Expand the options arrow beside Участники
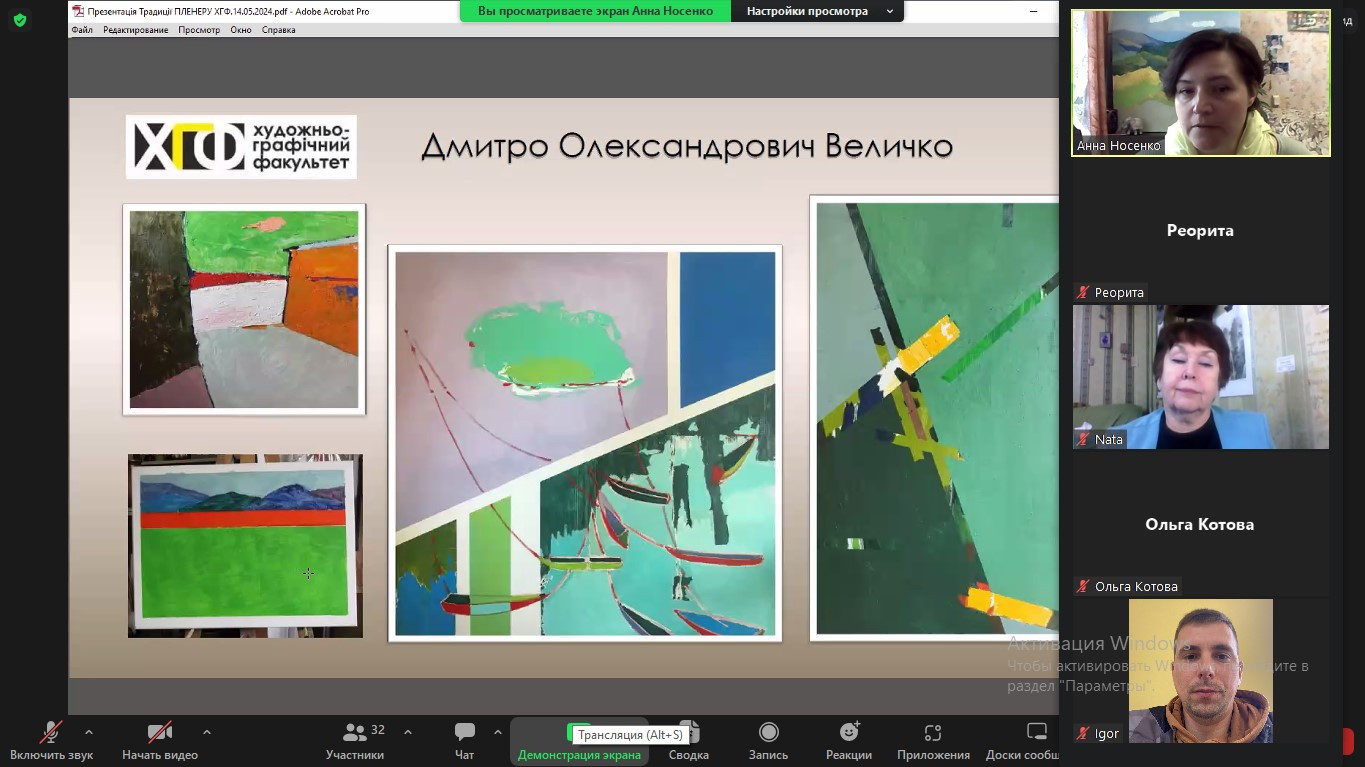This screenshot has width=1365, height=767. [408, 732]
